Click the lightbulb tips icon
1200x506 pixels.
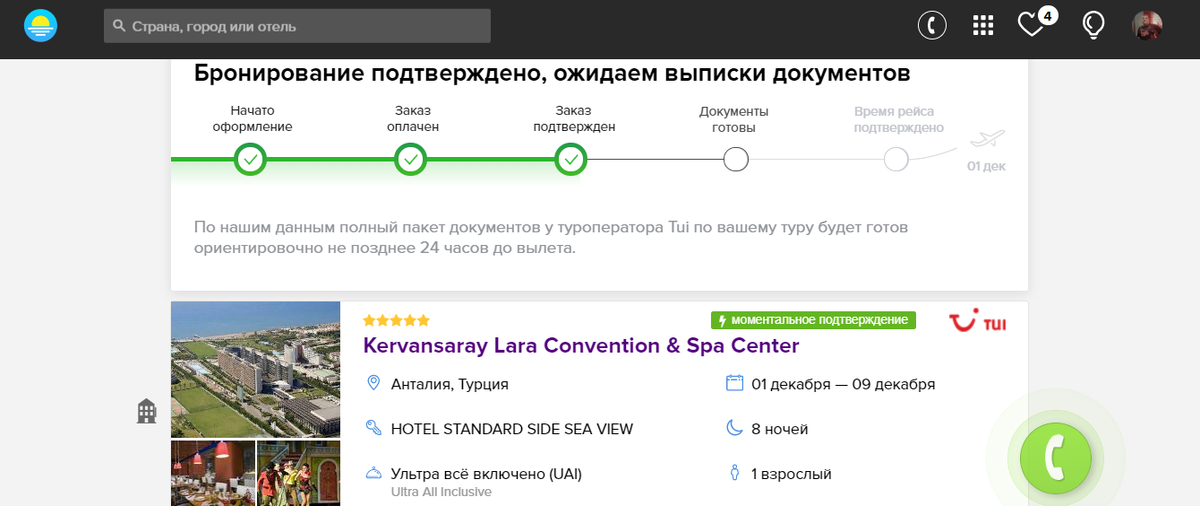click(x=1093, y=25)
